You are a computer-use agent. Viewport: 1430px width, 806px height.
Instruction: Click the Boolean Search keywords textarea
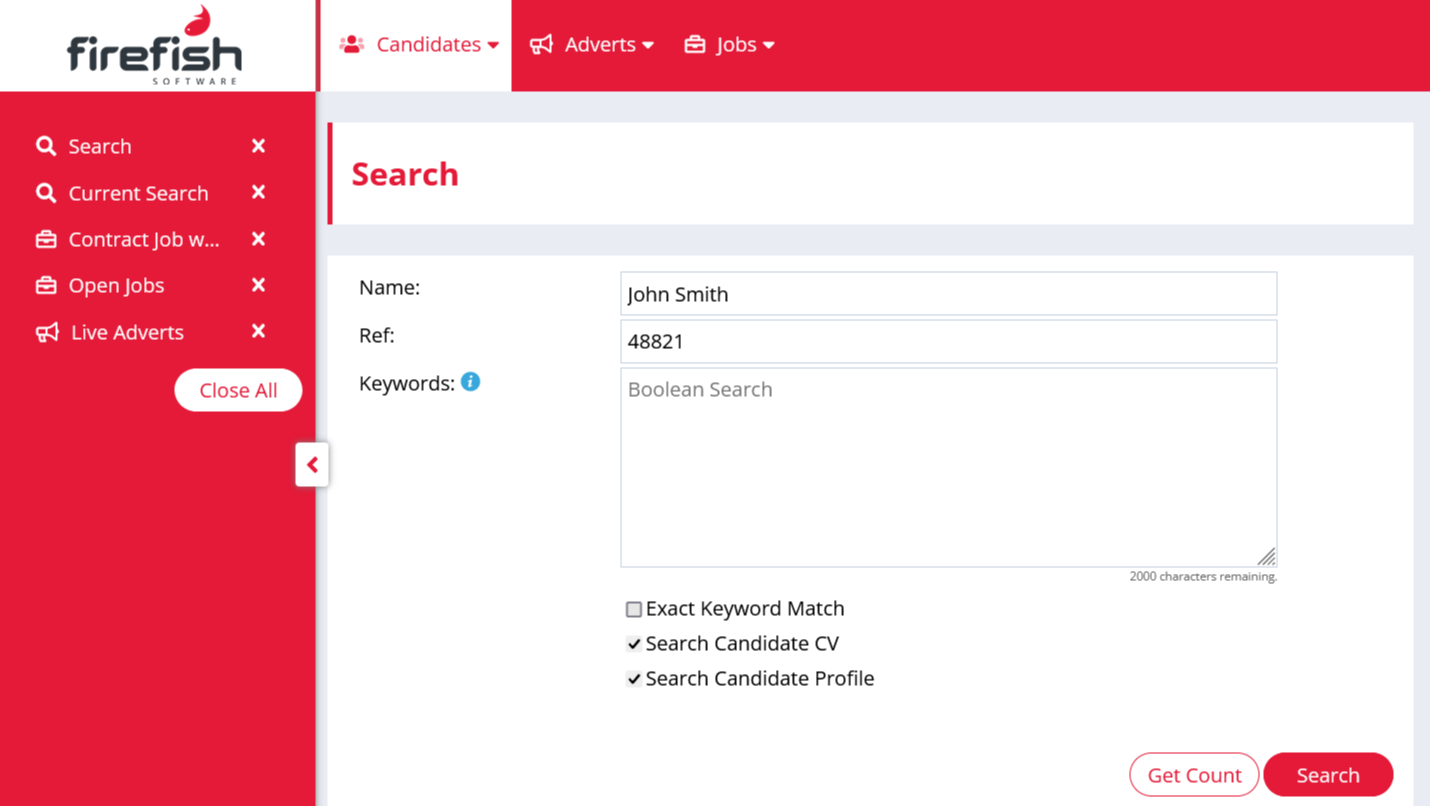click(x=948, y=467)
